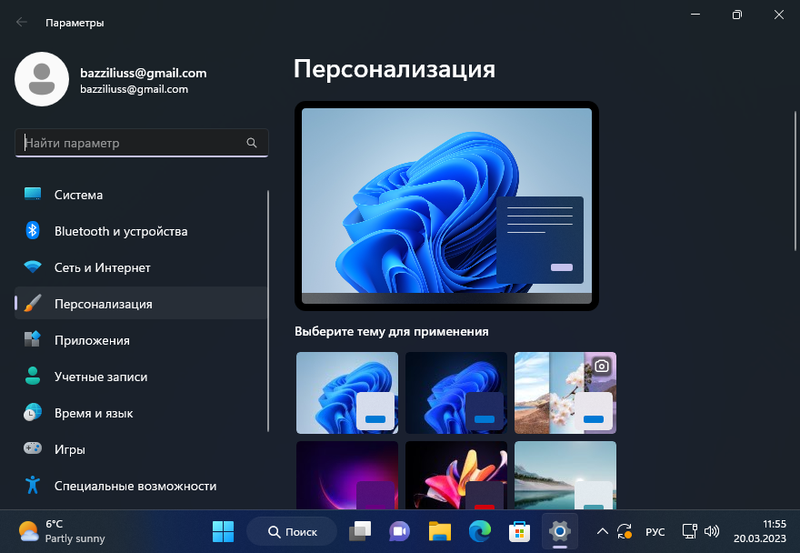
Task: Apply the light Windows bloom theme
Action: coord(347,392)
